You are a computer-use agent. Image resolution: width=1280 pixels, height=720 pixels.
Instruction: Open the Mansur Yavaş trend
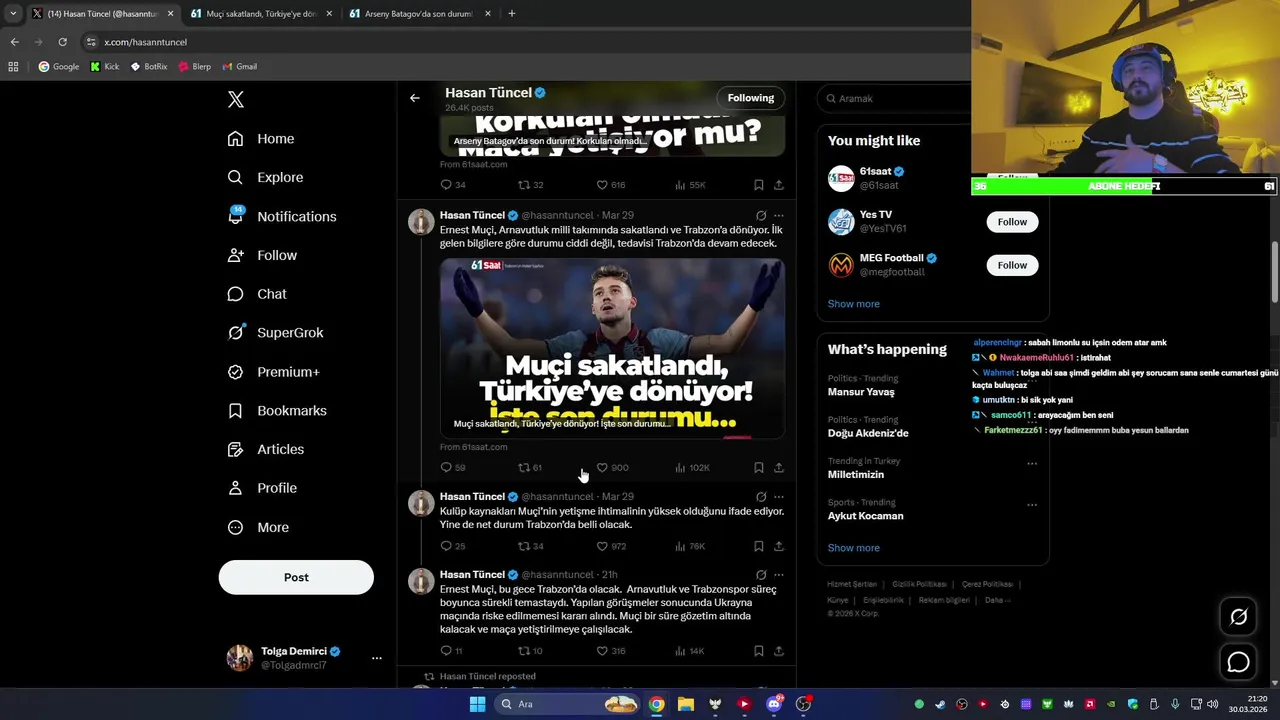861,392
